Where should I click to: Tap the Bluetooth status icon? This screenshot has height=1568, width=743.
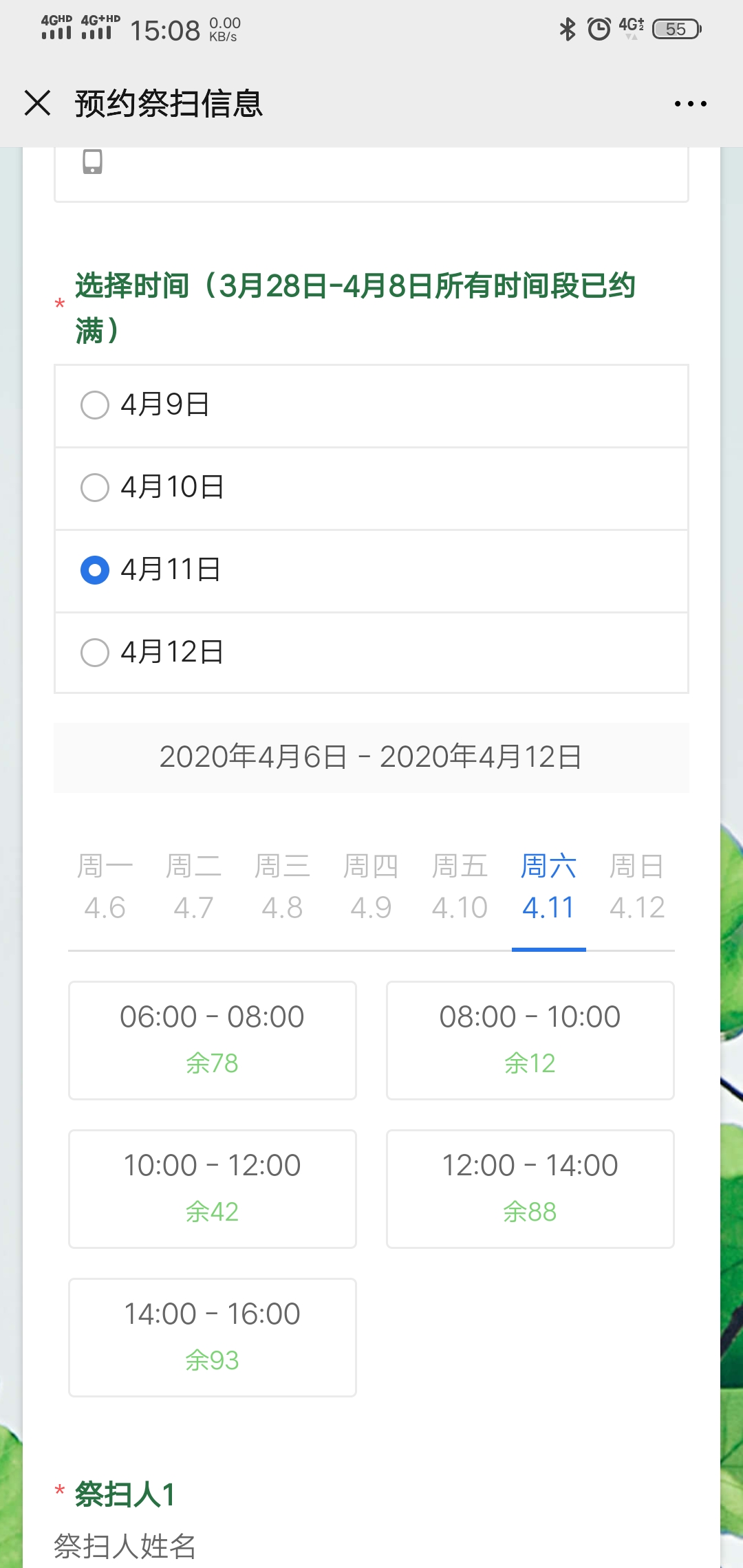[568, 29]
